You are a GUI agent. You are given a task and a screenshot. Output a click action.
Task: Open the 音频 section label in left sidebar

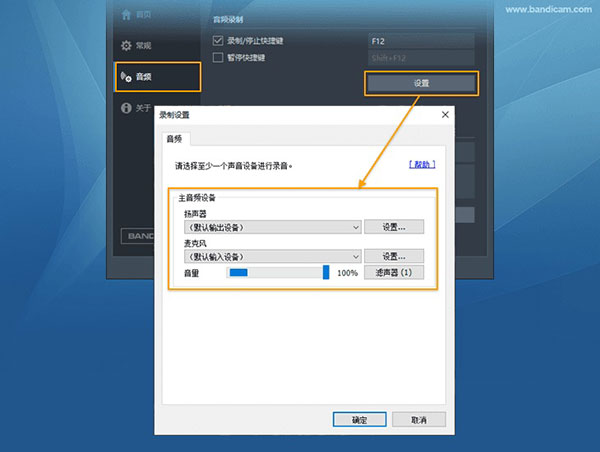pos(145,76)
